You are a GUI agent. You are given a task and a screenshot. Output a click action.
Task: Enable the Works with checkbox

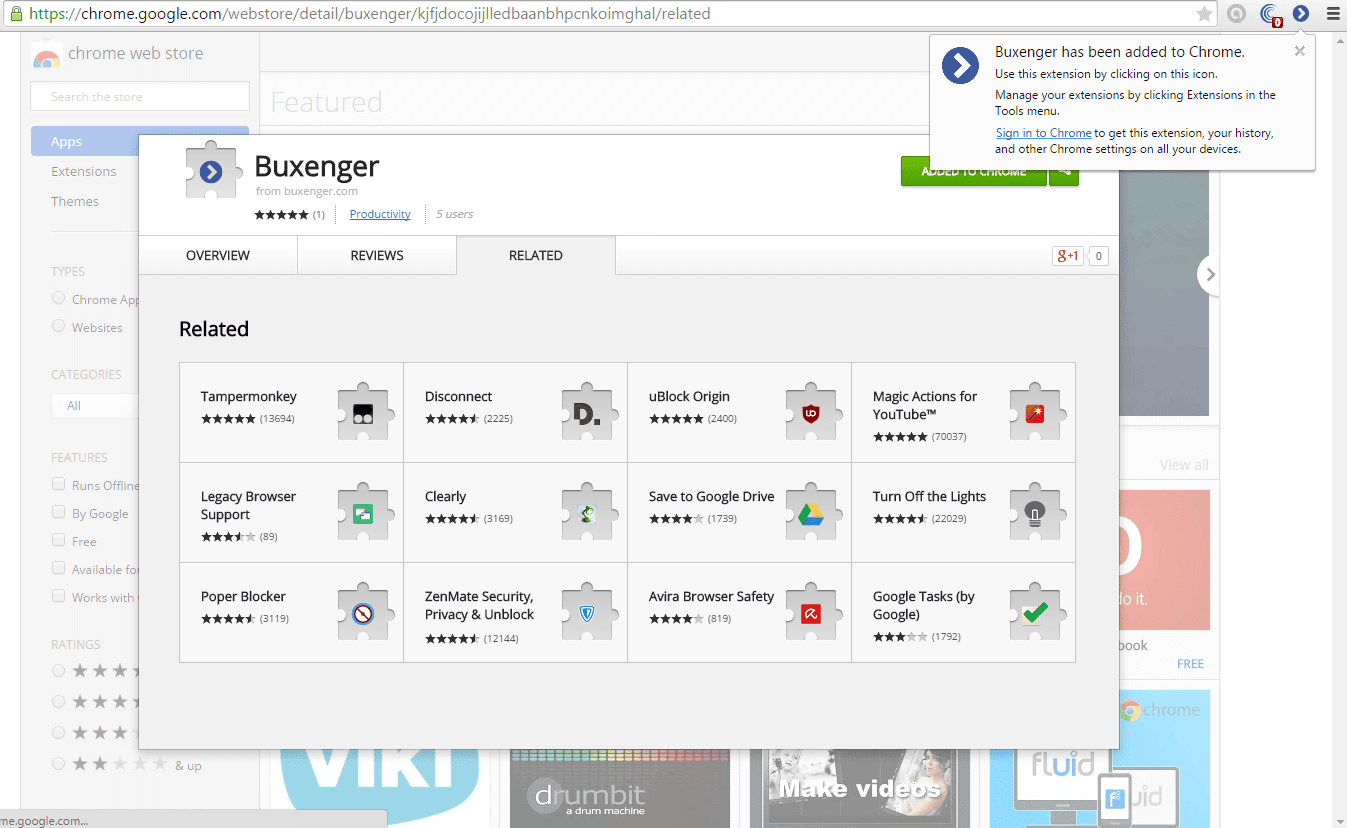tap(58, 596)
